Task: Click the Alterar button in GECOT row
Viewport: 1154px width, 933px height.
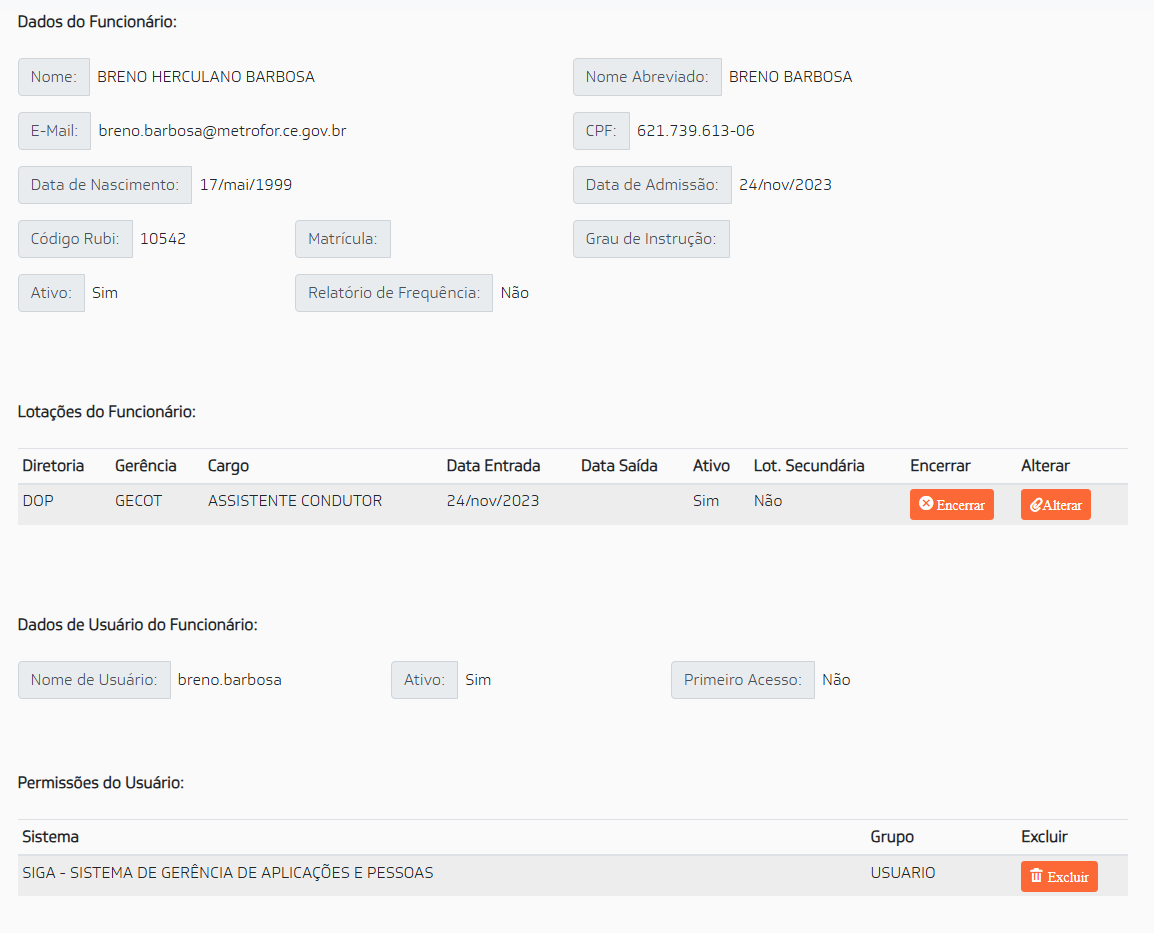Action: coord(1055,505)
